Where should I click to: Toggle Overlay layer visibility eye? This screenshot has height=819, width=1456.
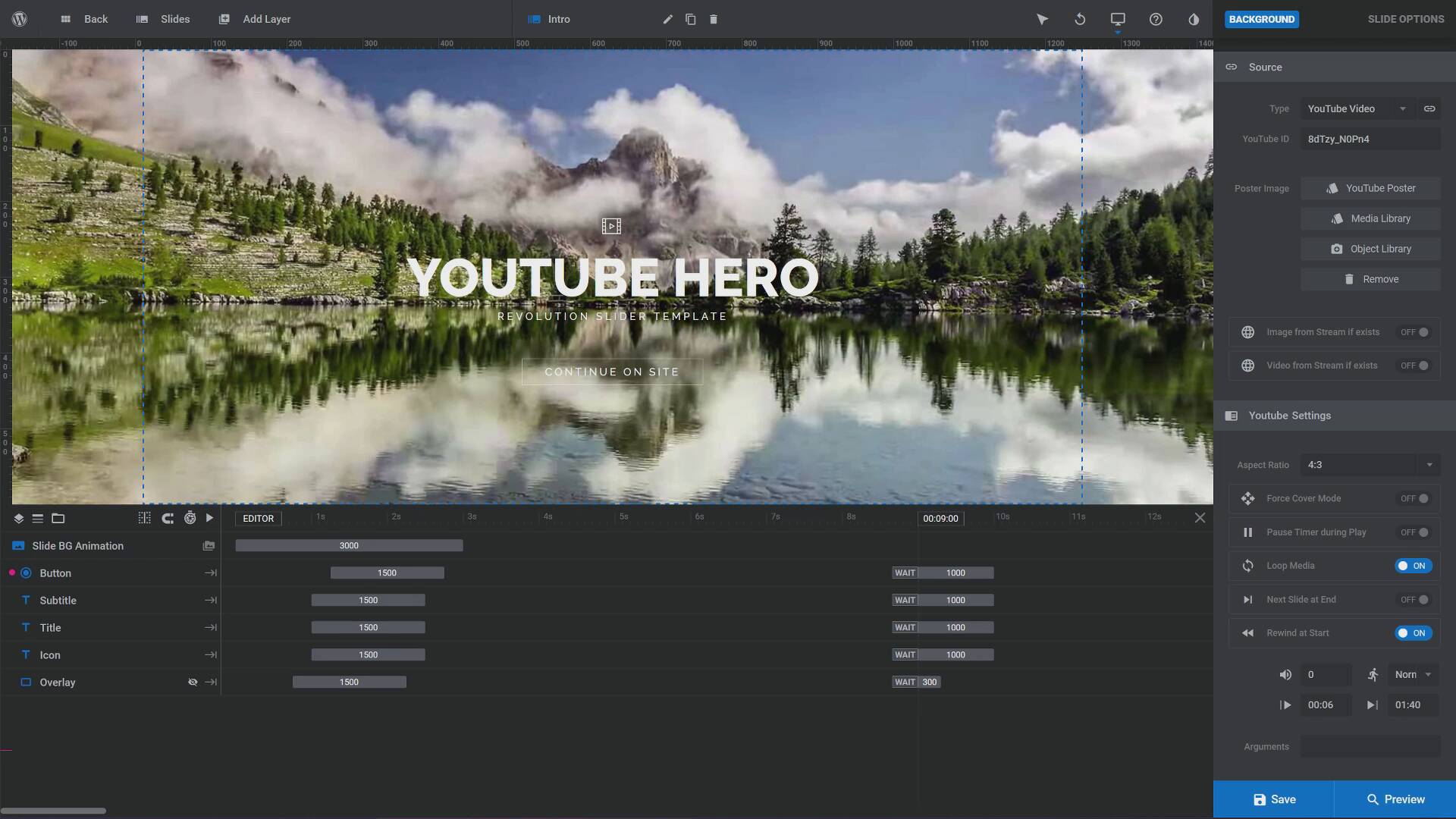pyautogui.click(x=193, y=682)
